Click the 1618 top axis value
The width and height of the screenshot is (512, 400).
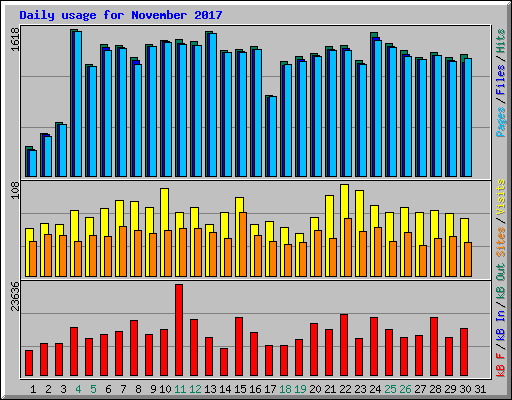point(15,39)
